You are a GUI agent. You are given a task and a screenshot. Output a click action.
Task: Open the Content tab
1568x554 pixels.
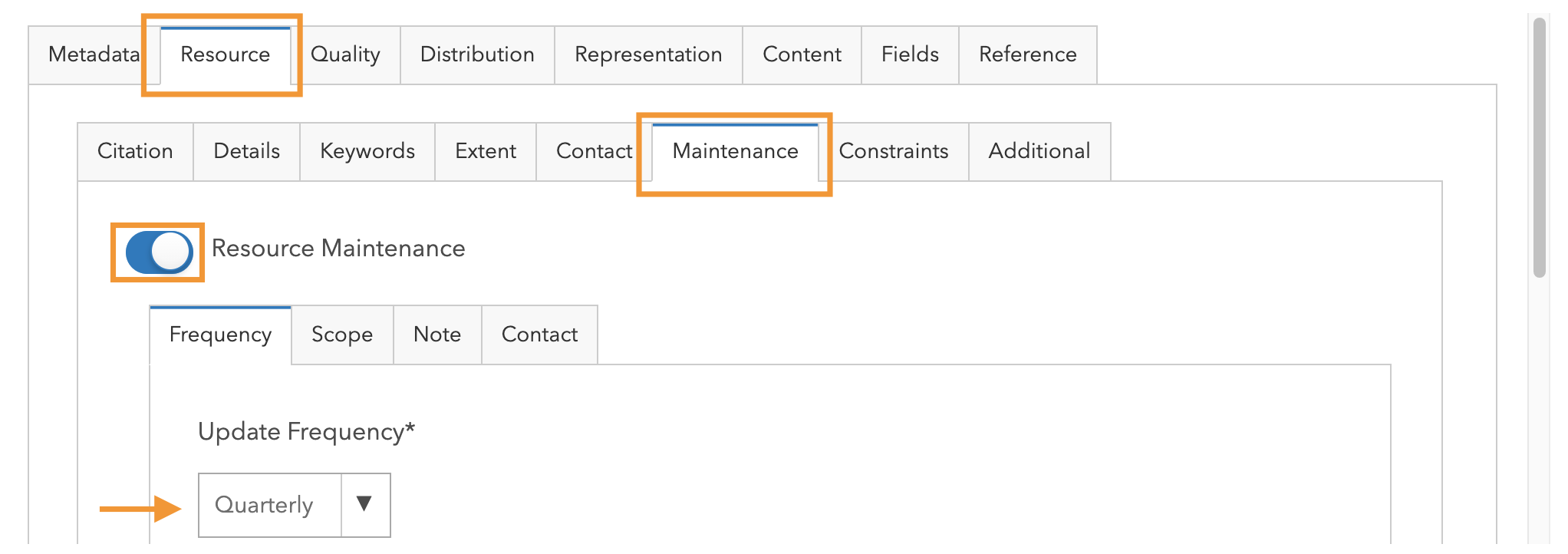click(x=801, y=54)
